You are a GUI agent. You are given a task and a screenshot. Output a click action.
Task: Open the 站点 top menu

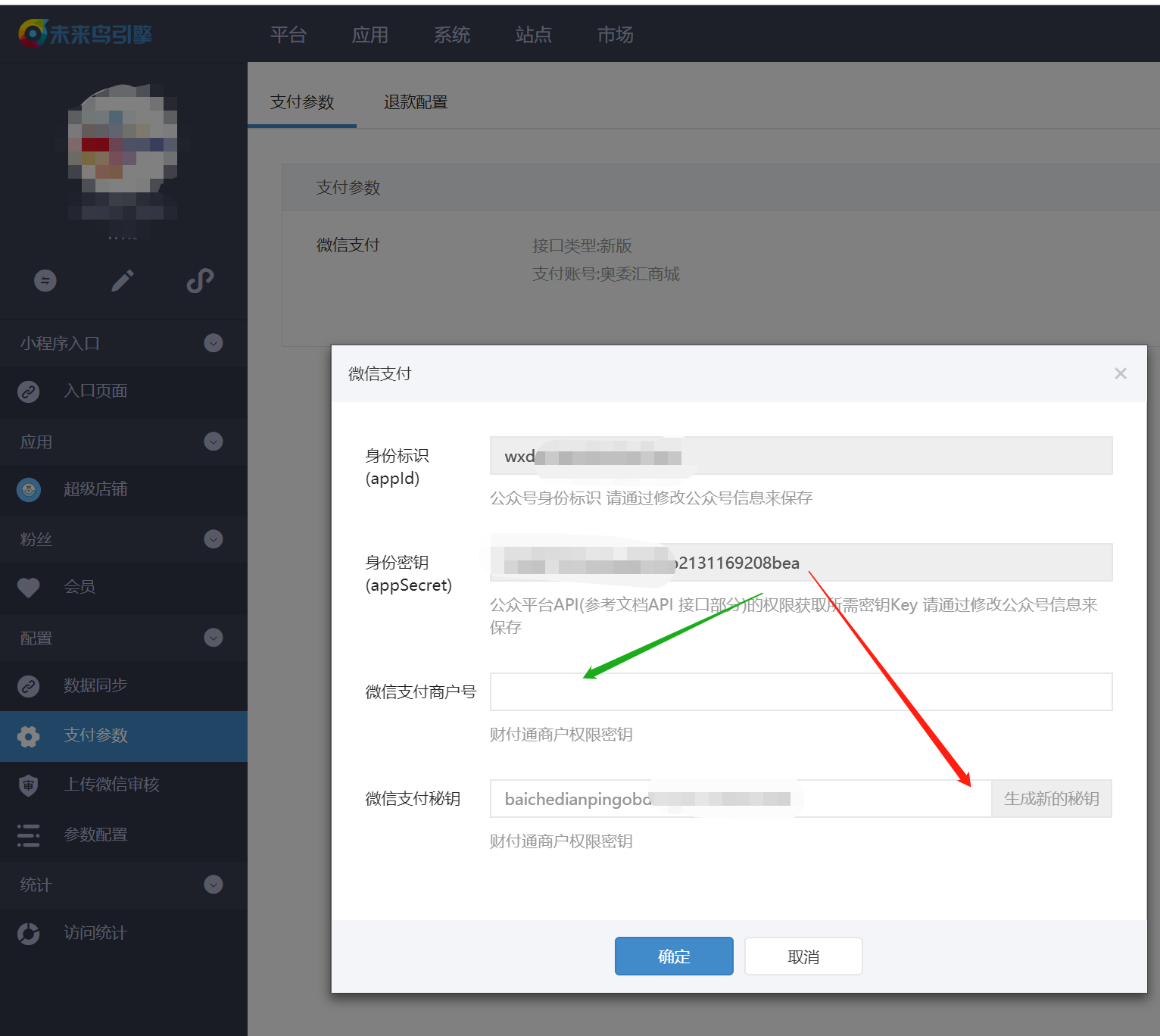(x=534, y=35)
